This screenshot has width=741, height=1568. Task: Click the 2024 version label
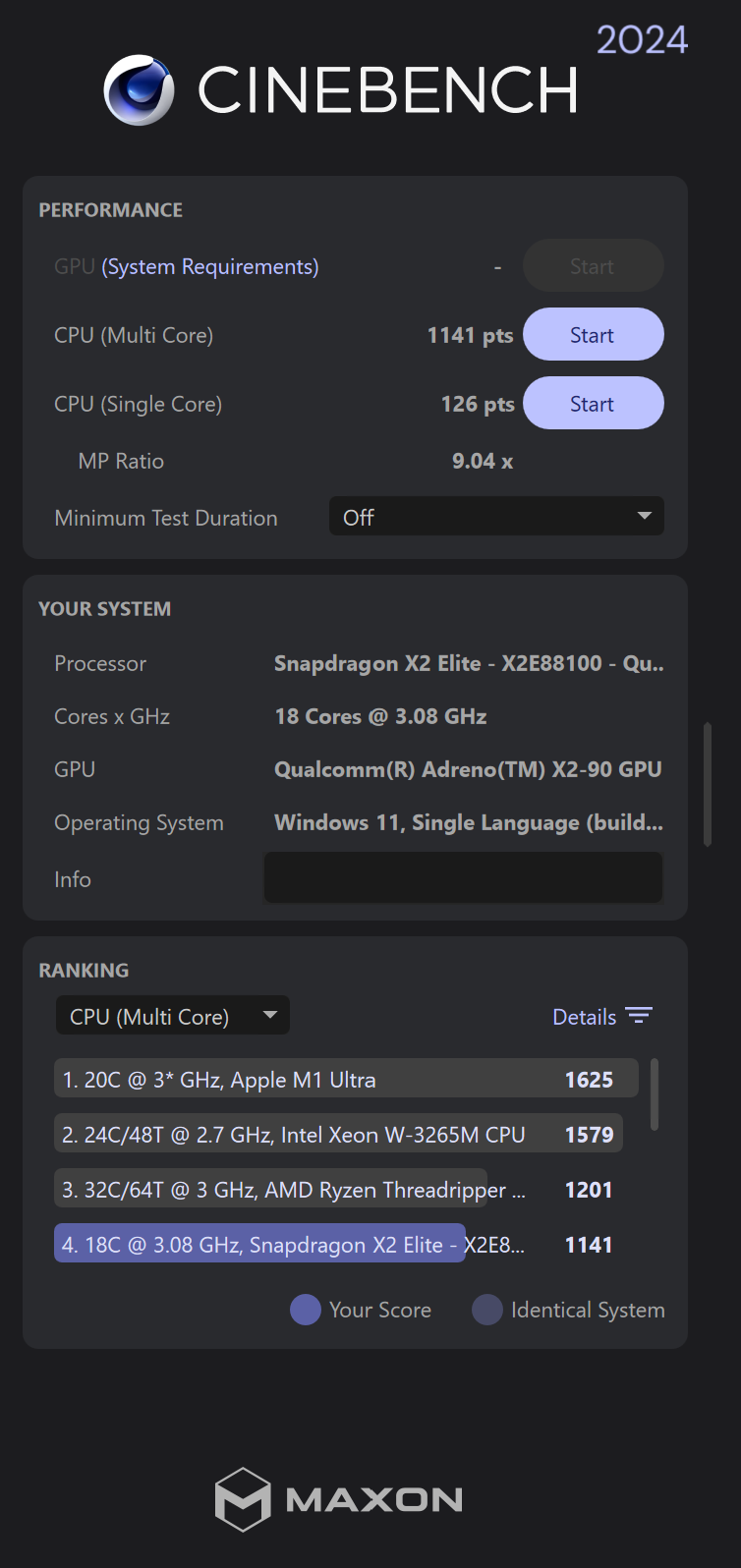(642, 40)
